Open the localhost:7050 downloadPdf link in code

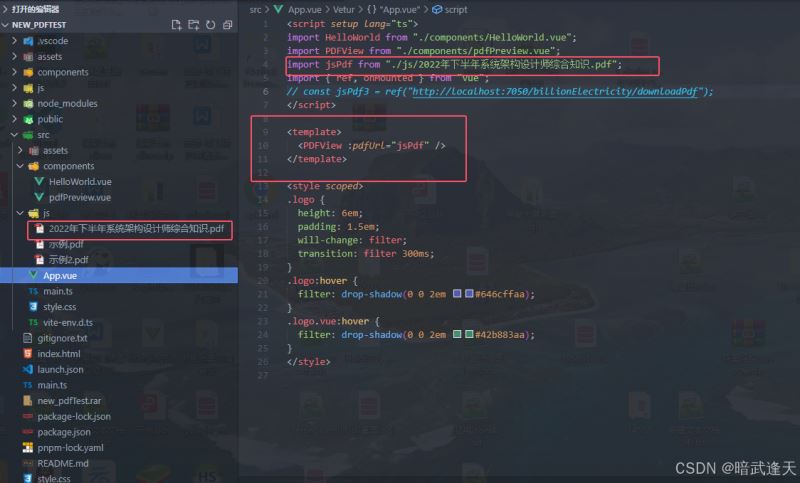point(555,91)
